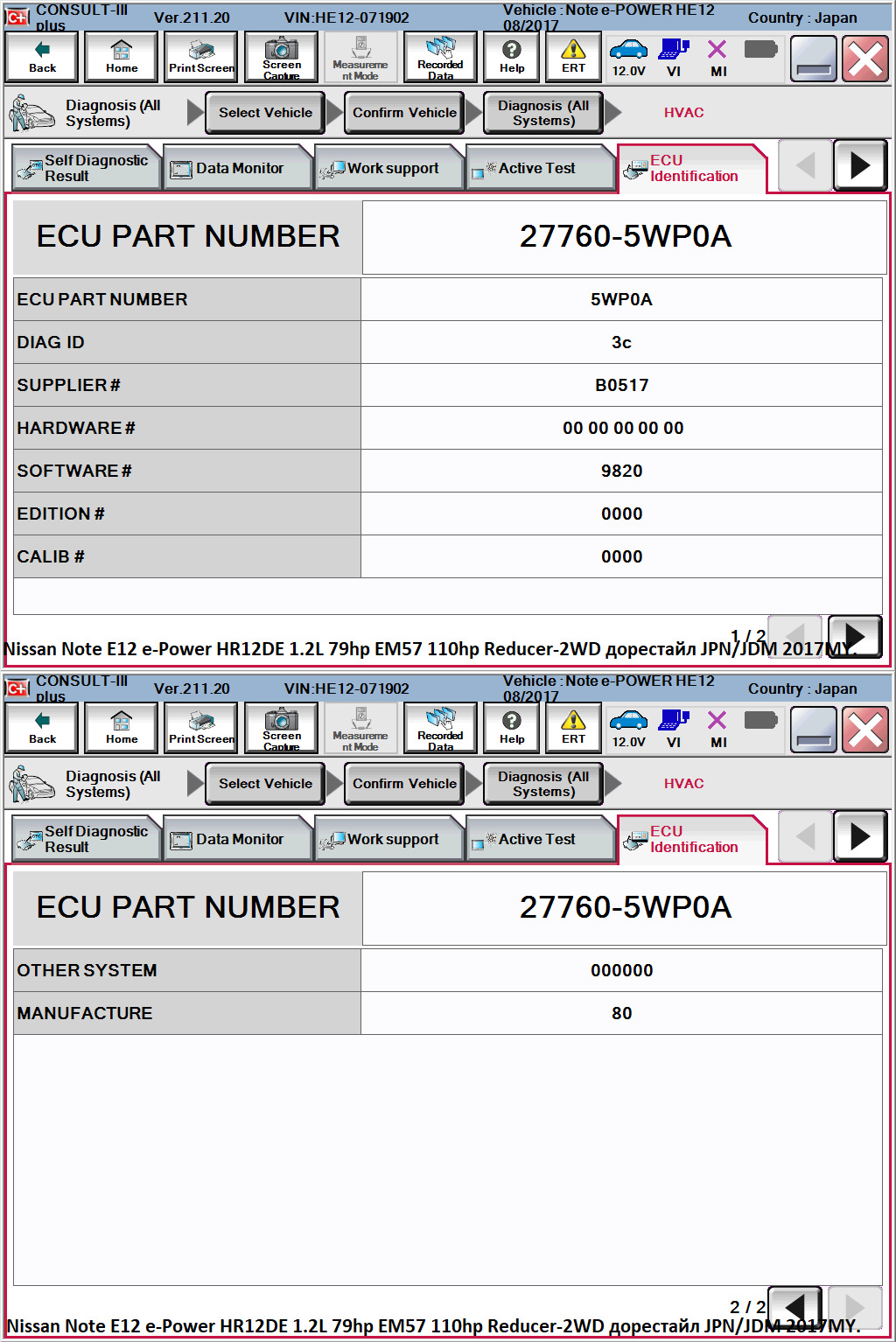Screen dimensions: 896x1342
Task: Go Back on the page 2/2 screen
Action: pos(42,728)
